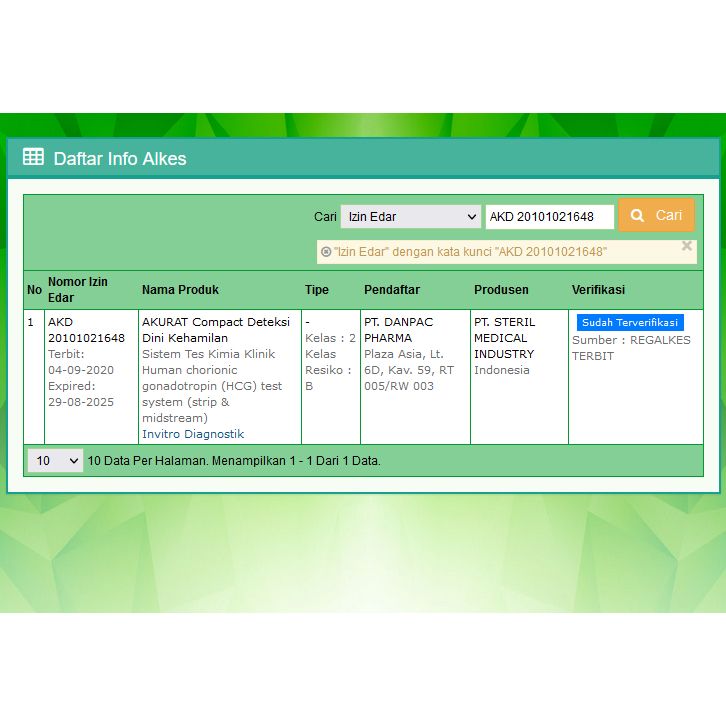Click the Kelas Resiko : B text
The width and height of the screenshot is (726, 726).
pyautogui.click(x=328, y=370)
